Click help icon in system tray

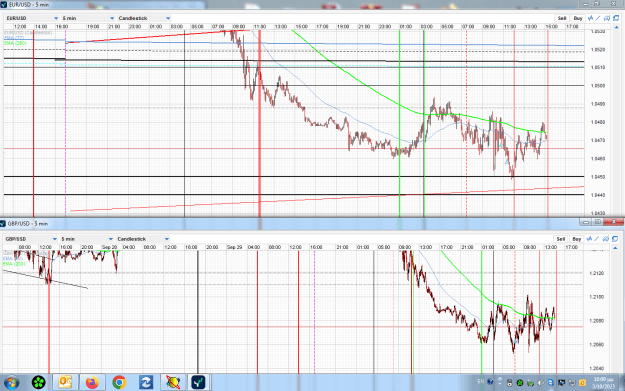pos(490,382)
